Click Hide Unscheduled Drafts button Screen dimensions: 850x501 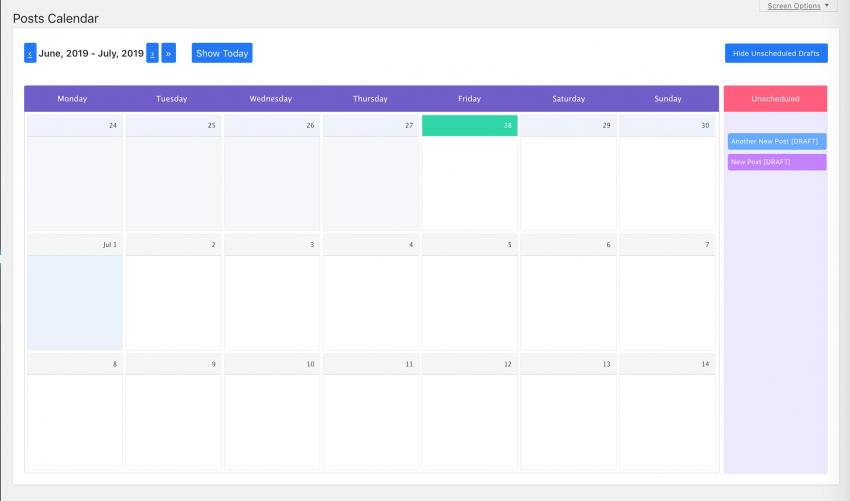click(x=776, y=53)
